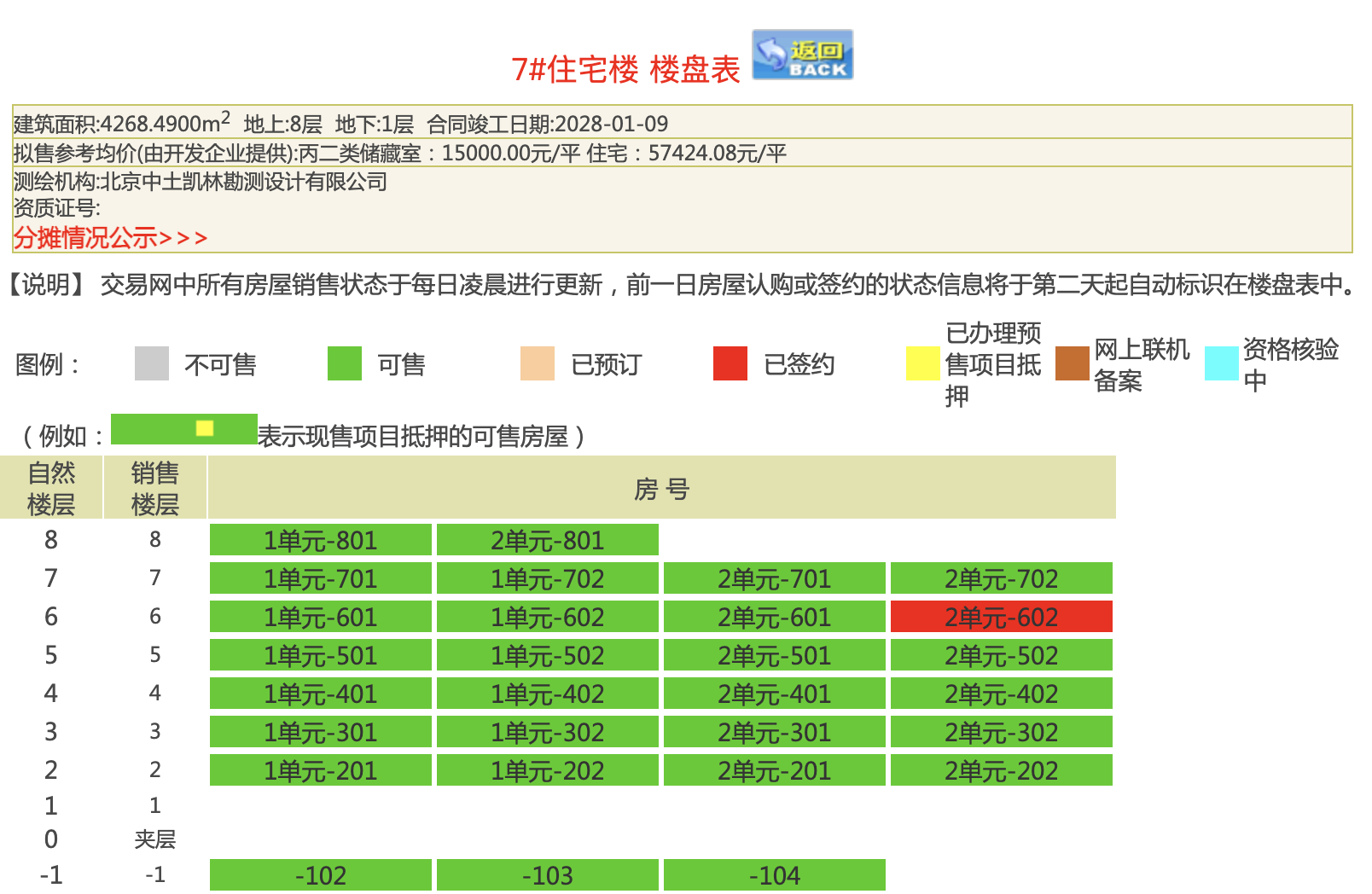Click the brown 网上联机备案 swatch
Viewport: 1372px width, 894px height.
pyautogui.click(x=1073, y=363)
